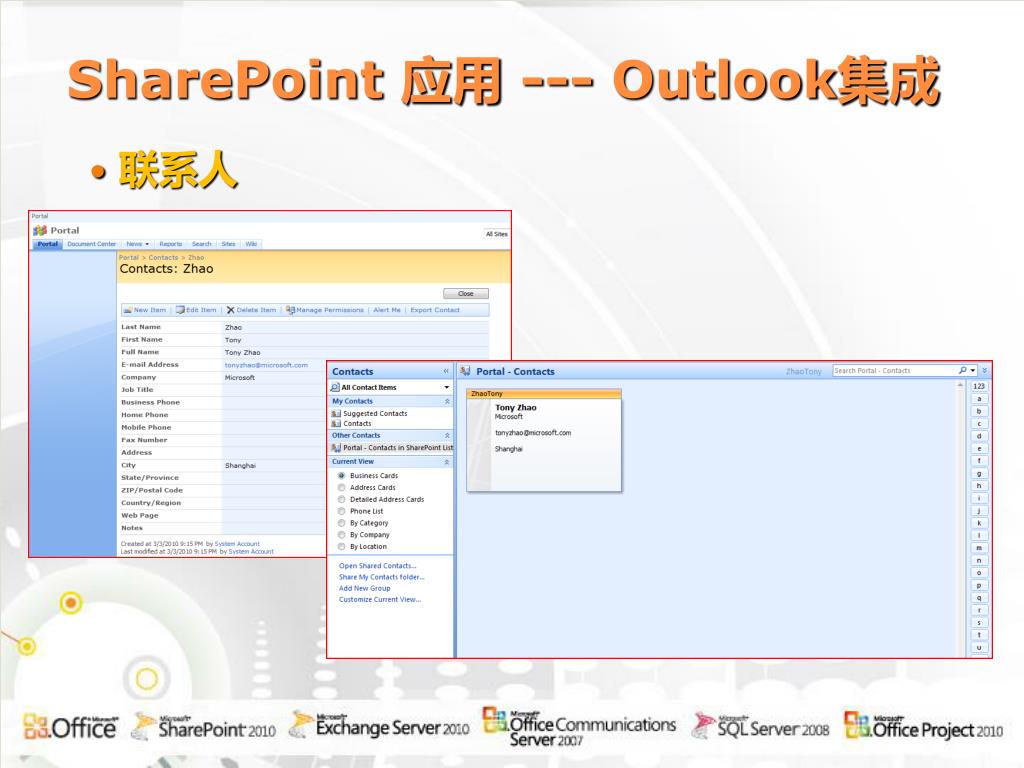Jump to letter a in alphabet index

point(978,398)
